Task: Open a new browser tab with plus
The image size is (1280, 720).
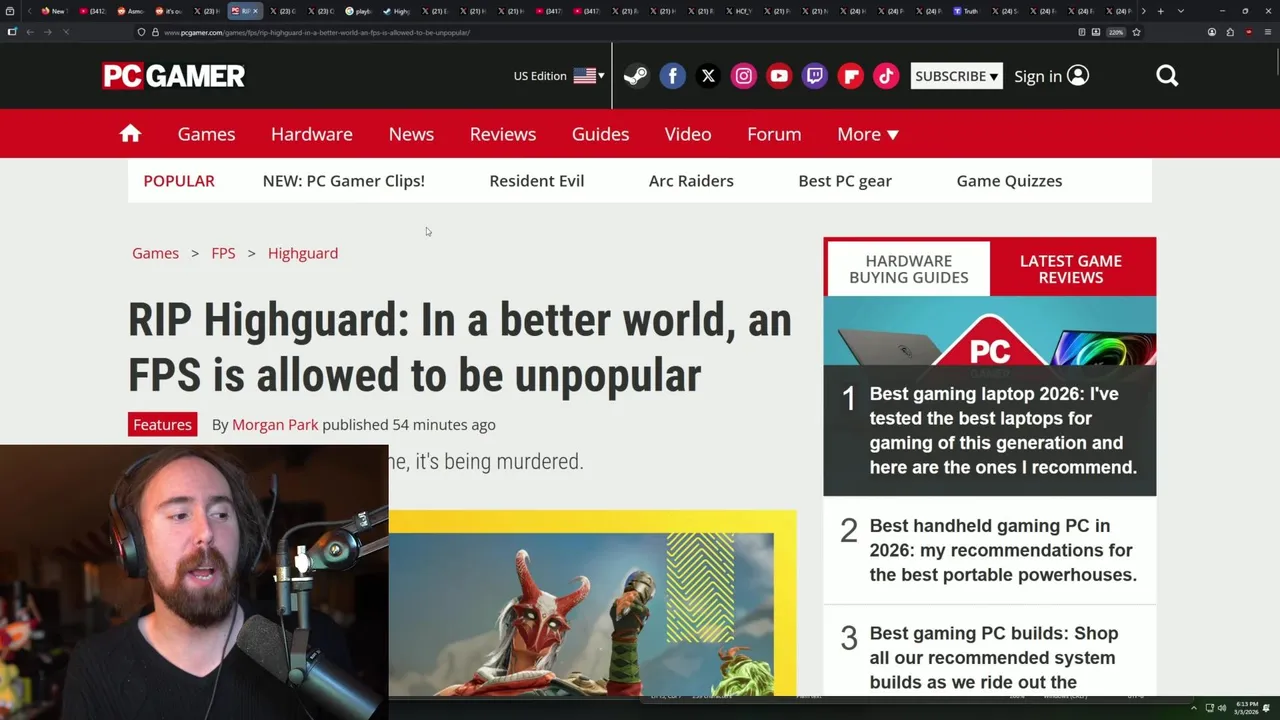Action: (1160, 11)
